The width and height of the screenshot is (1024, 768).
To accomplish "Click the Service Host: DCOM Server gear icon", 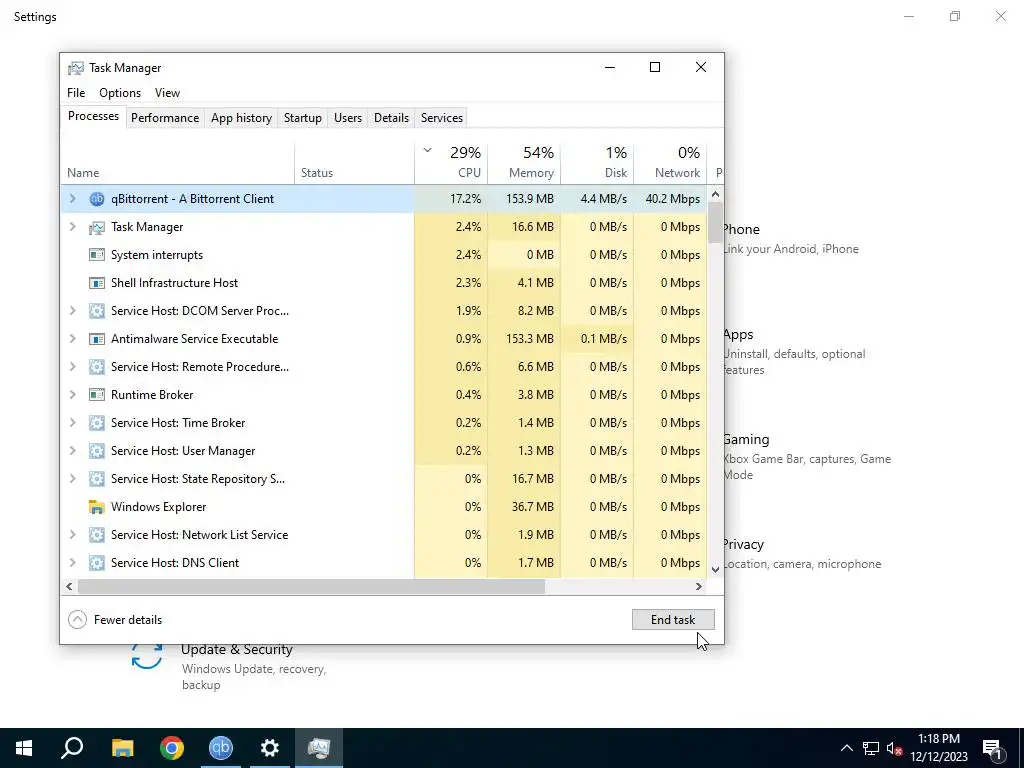I will click(97, 311).
